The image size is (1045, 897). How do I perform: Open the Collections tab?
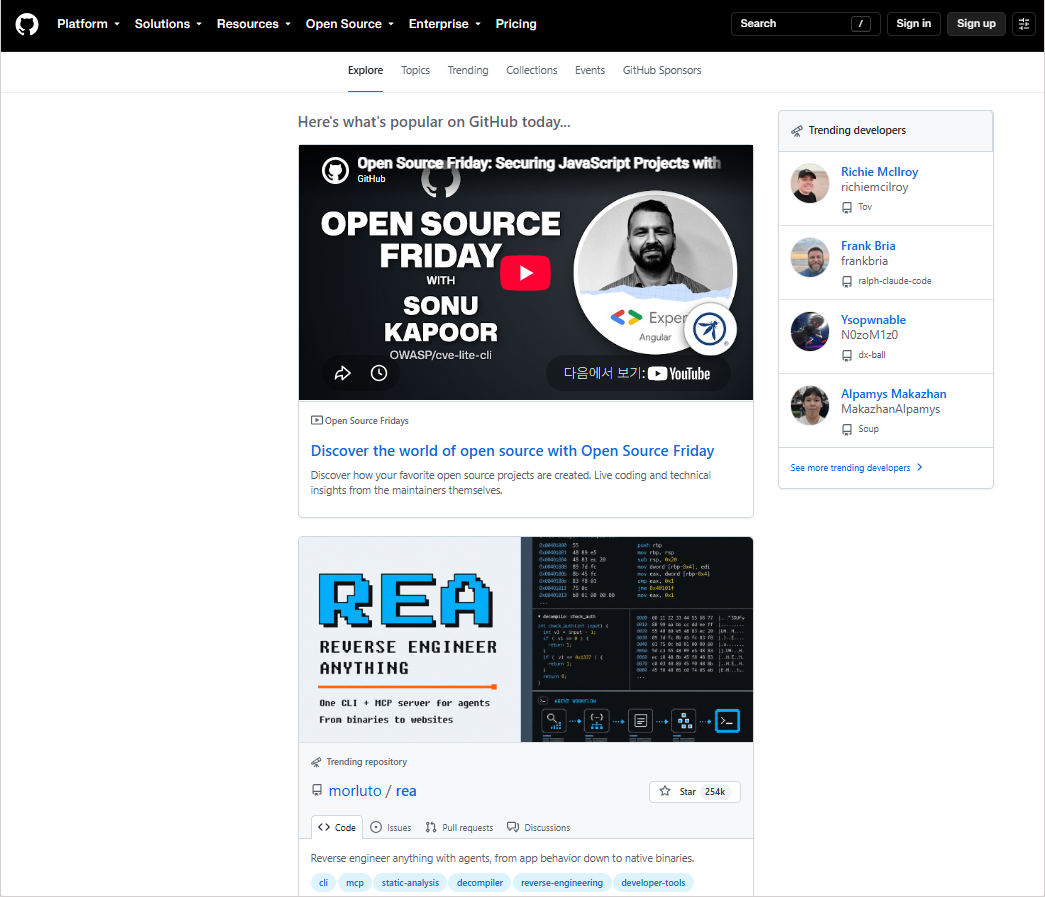pyautogui.click(x=531, y=71)
